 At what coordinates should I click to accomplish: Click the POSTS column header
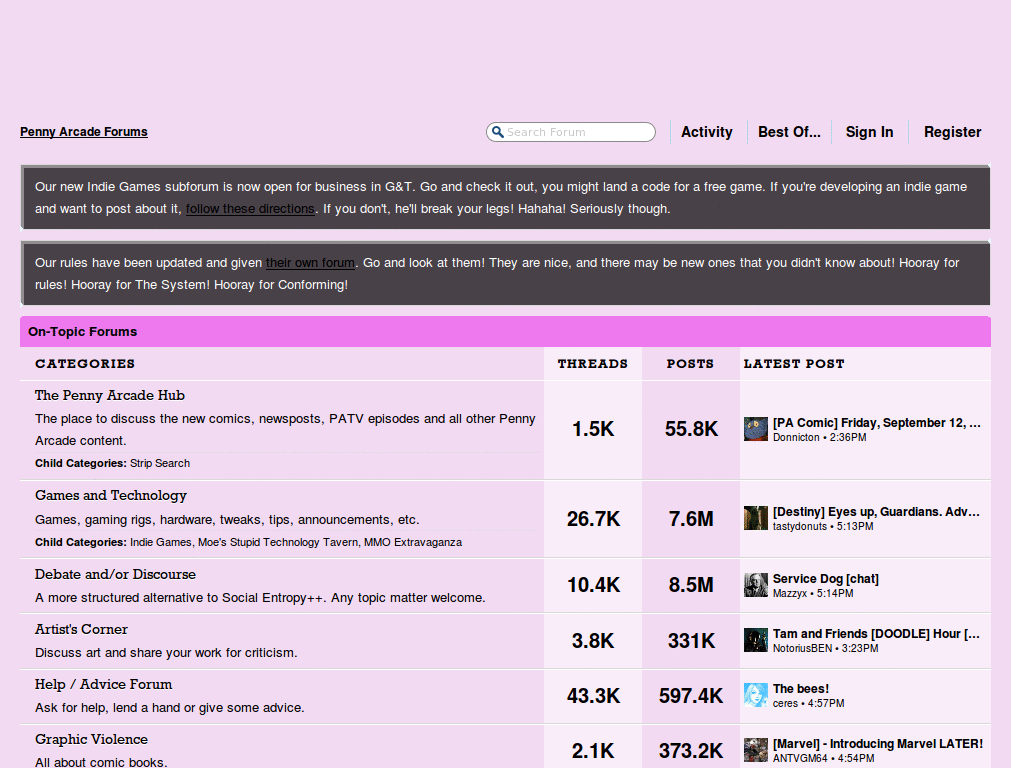[x=690, y=364]
